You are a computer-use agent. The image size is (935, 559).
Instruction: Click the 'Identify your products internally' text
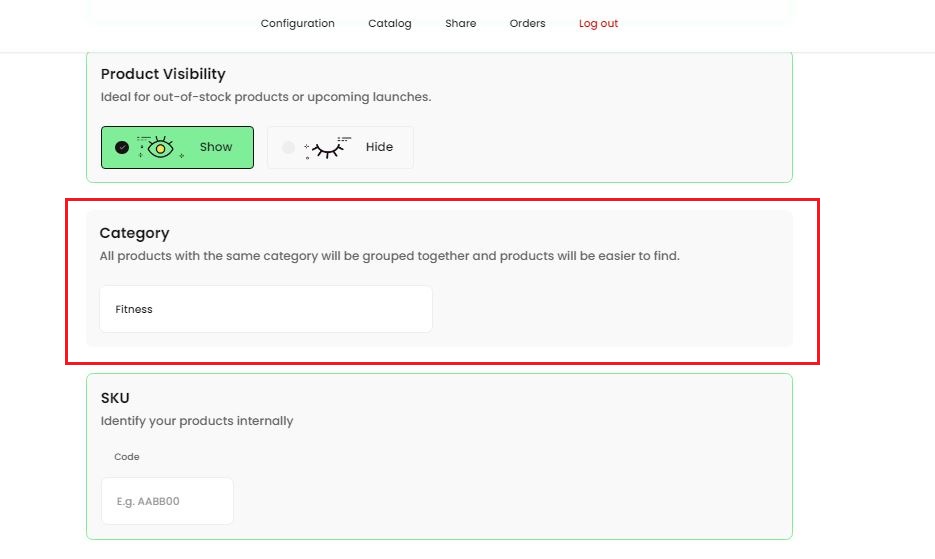[x=197, y=421]
